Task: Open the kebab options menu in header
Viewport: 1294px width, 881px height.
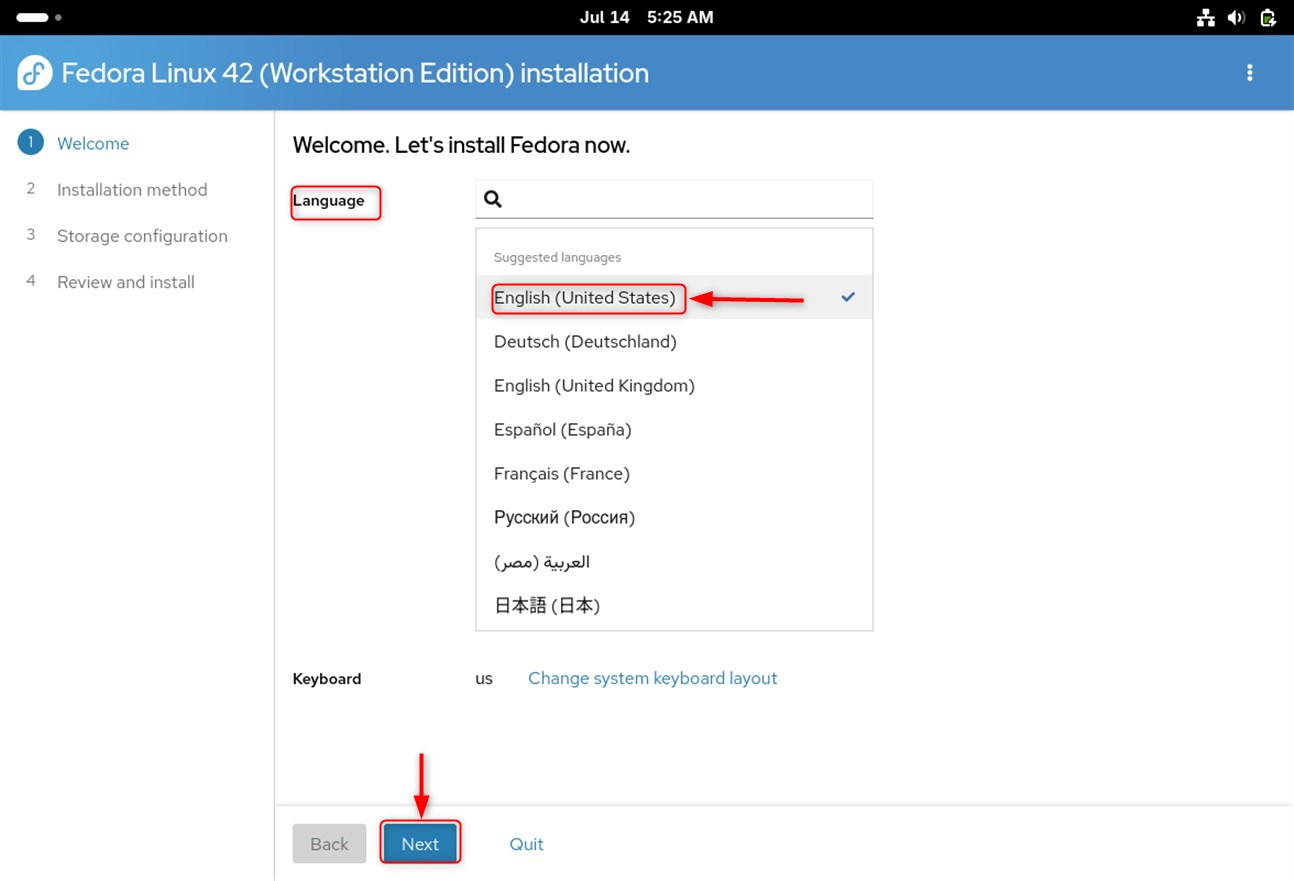Action: [x=1249, y=73]
